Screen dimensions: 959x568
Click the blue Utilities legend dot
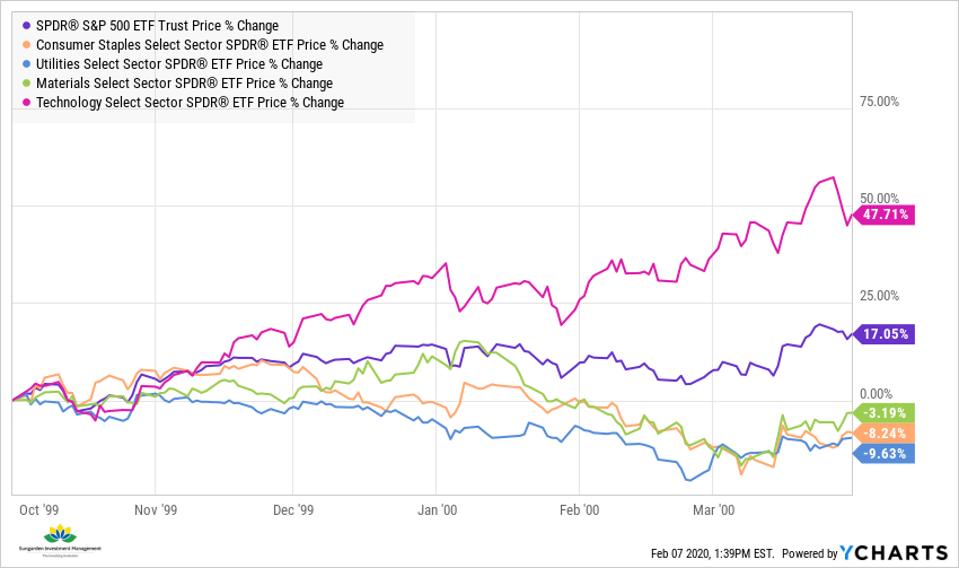[25, 64]
